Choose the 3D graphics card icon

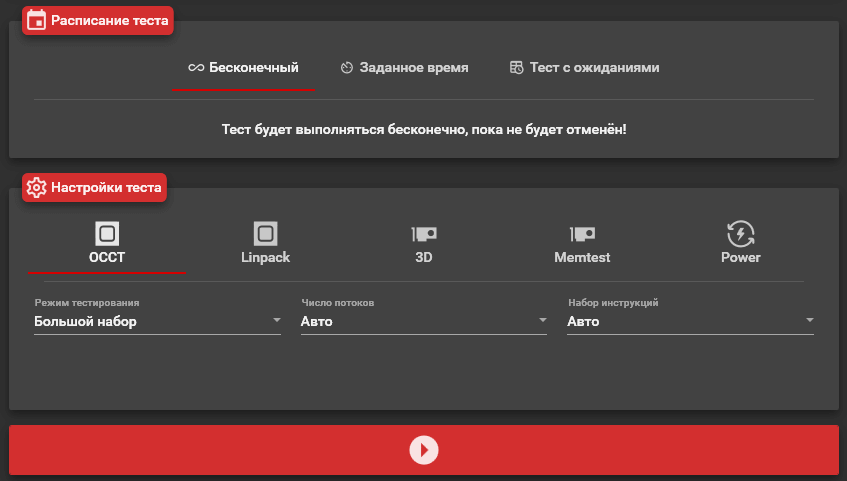click(424, 234)
